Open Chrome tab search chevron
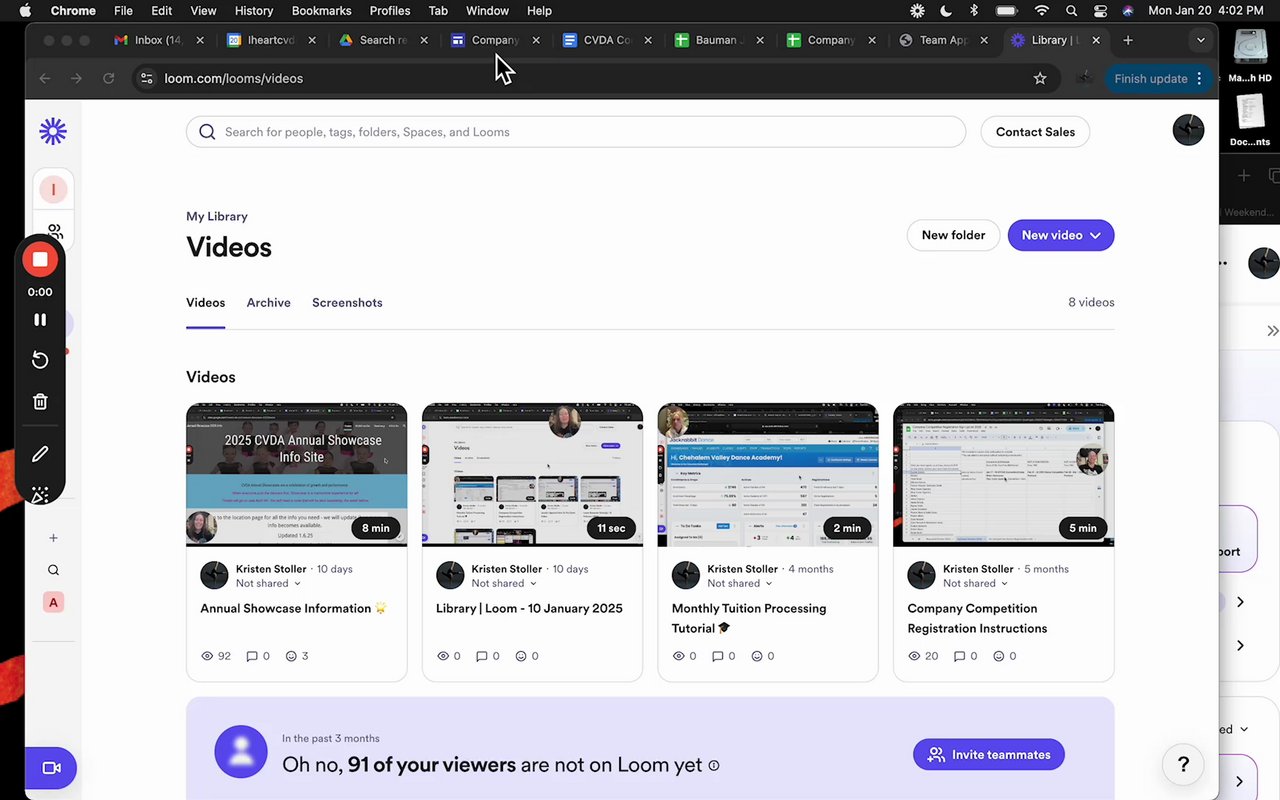 [x=1201, y=40]
